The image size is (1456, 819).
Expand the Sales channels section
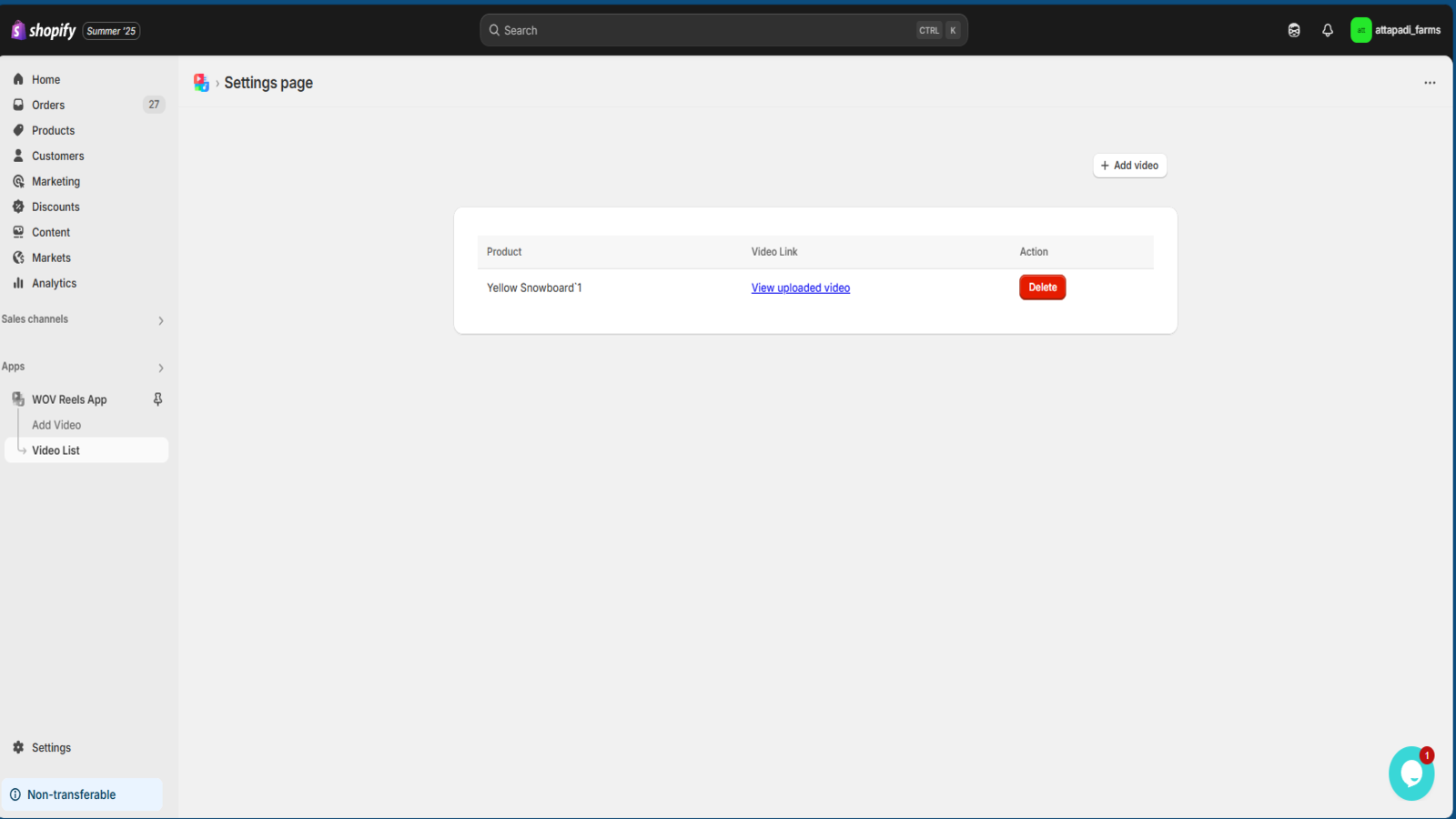click(x=160, y=320)
